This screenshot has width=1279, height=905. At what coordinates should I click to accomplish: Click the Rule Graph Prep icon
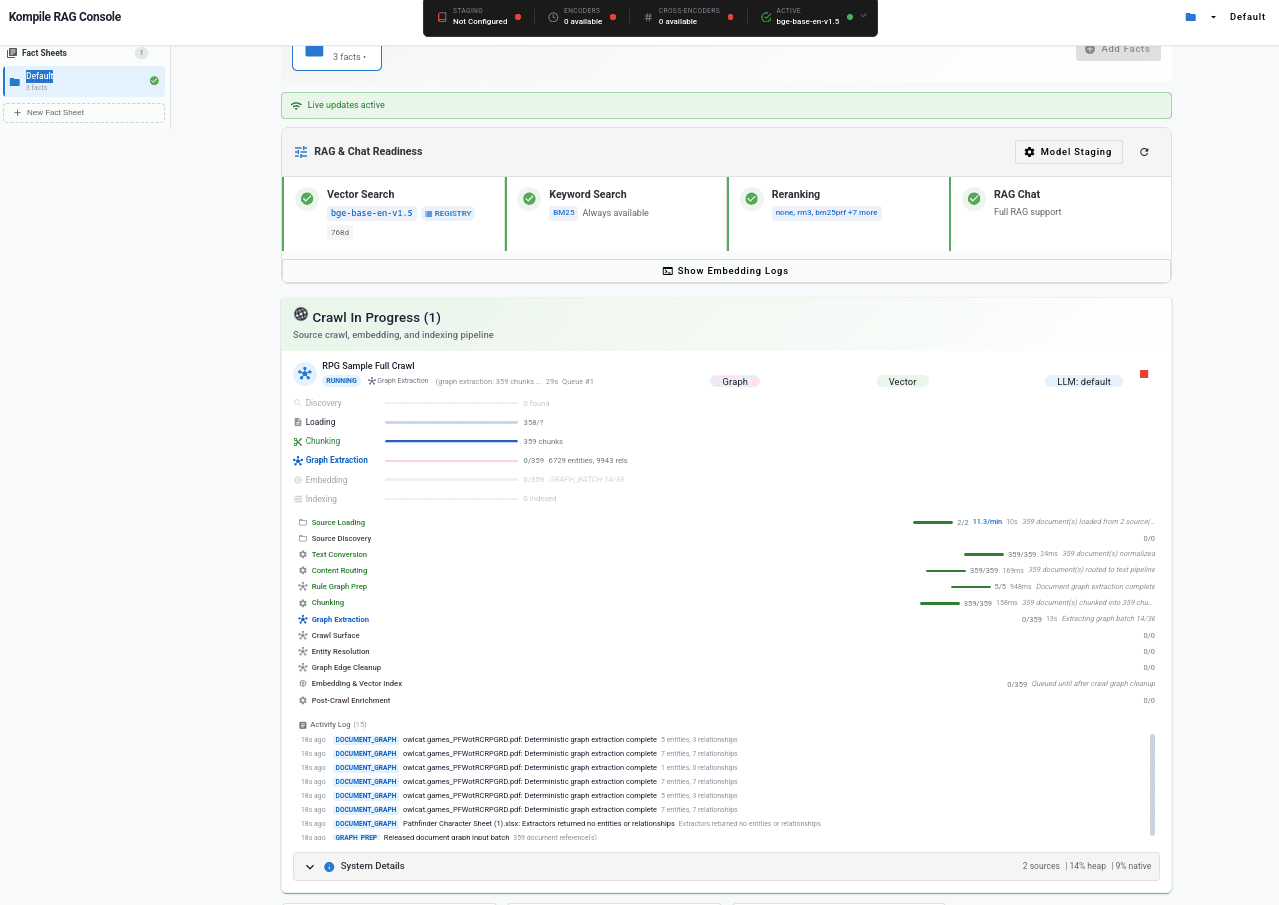(303, 586)
